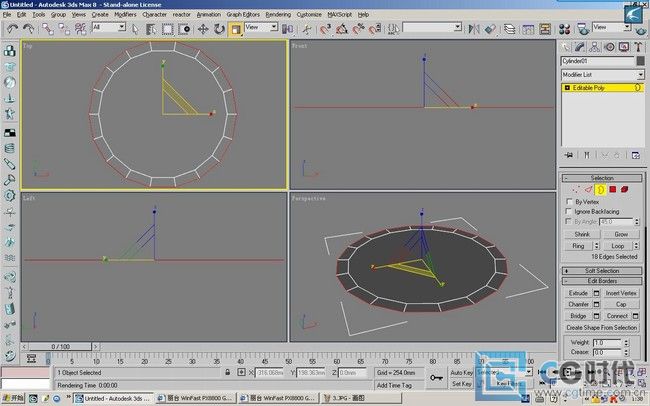Image resolution: width=650 pixels, height=406 pixels.
Task: Expand the Editable Poly stack entry
Action: tap(567, 88)
